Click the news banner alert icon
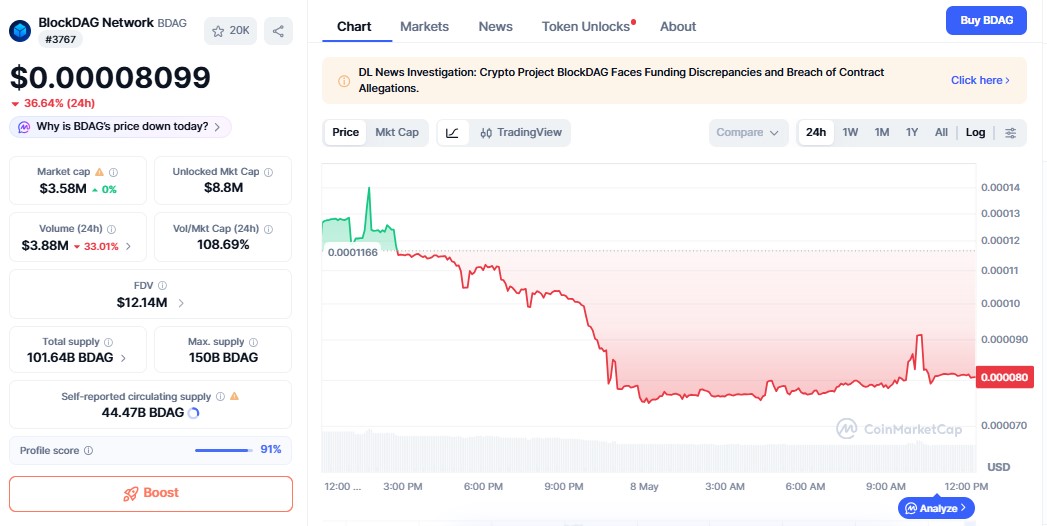This screenshot has width=1047, height=526. (344, 81)
